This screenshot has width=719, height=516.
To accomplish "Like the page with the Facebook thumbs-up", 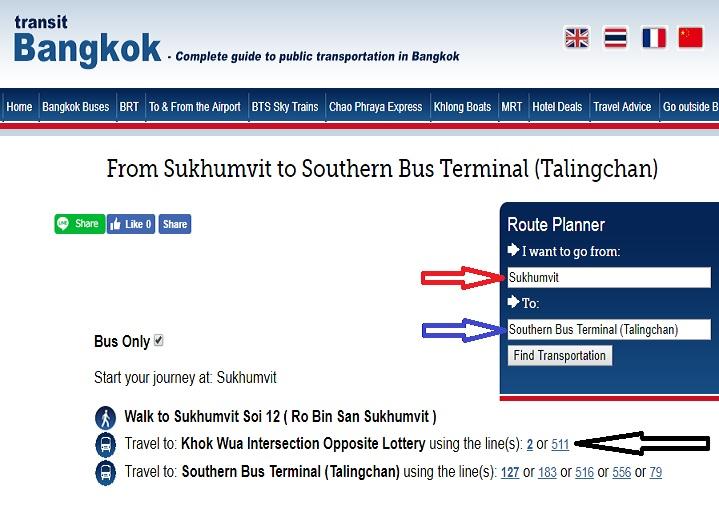I will 131,224.
